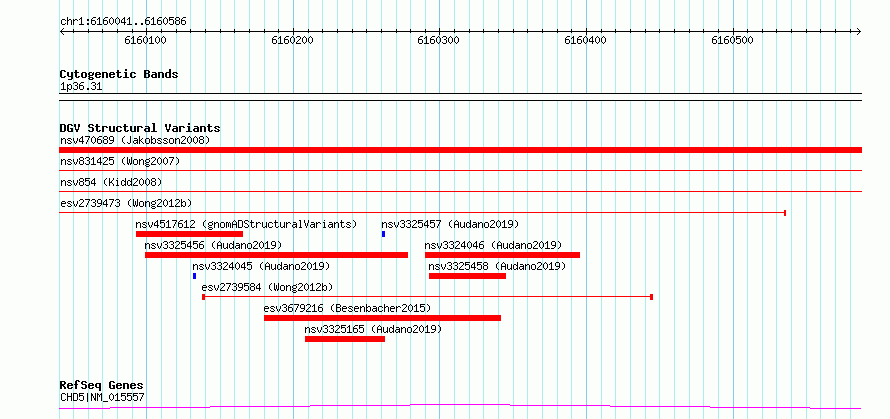890x419 pixels.
Task: Select the nsv831425 (Wong2007) variant label
Action: [x=120, y=161]
